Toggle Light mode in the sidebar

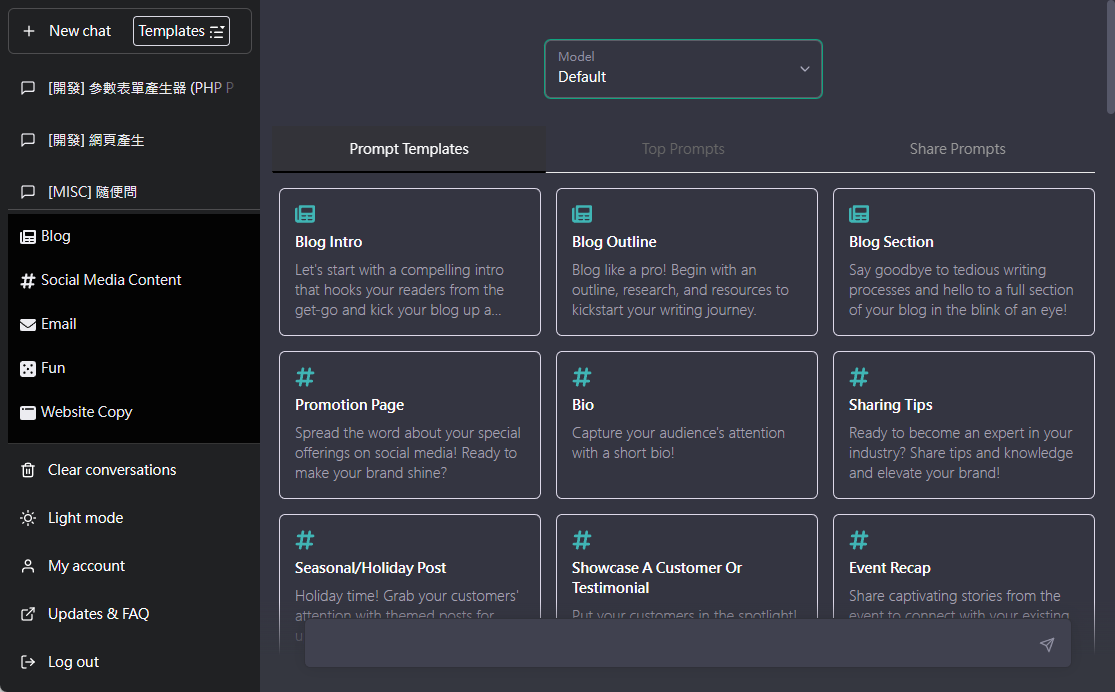click(x=85, y=518)
